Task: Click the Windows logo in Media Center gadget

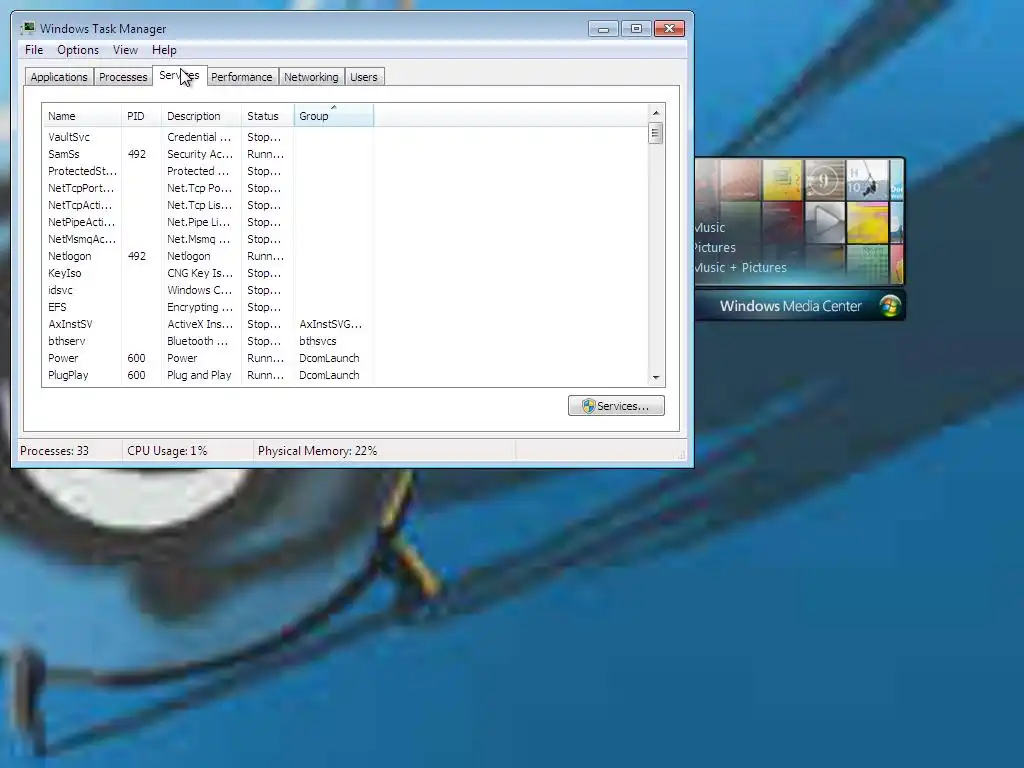Action: point(889,306)
